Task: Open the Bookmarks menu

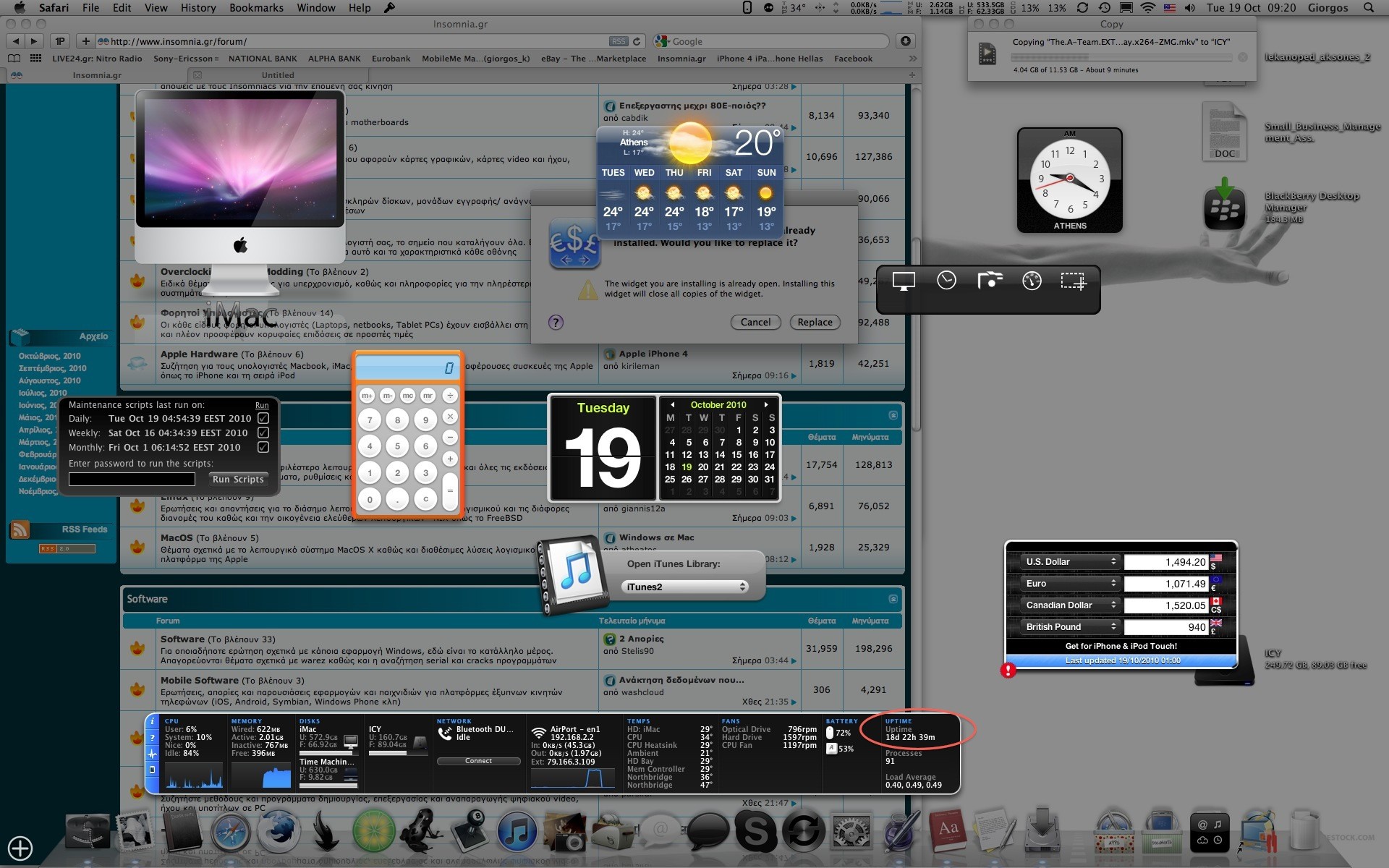Action: pos(256,8)
